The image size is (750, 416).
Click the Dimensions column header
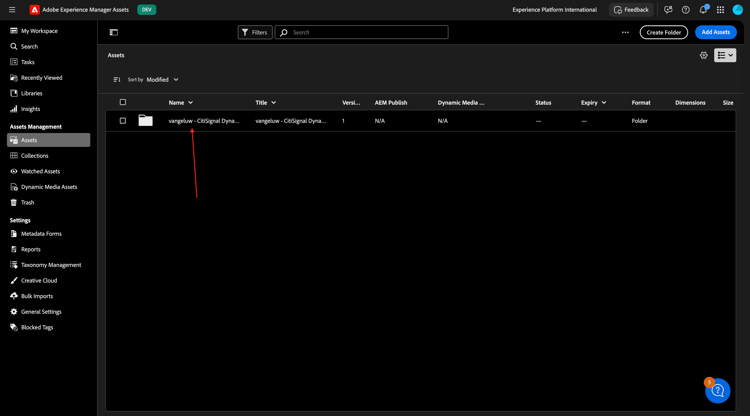[x=690, y=103]
